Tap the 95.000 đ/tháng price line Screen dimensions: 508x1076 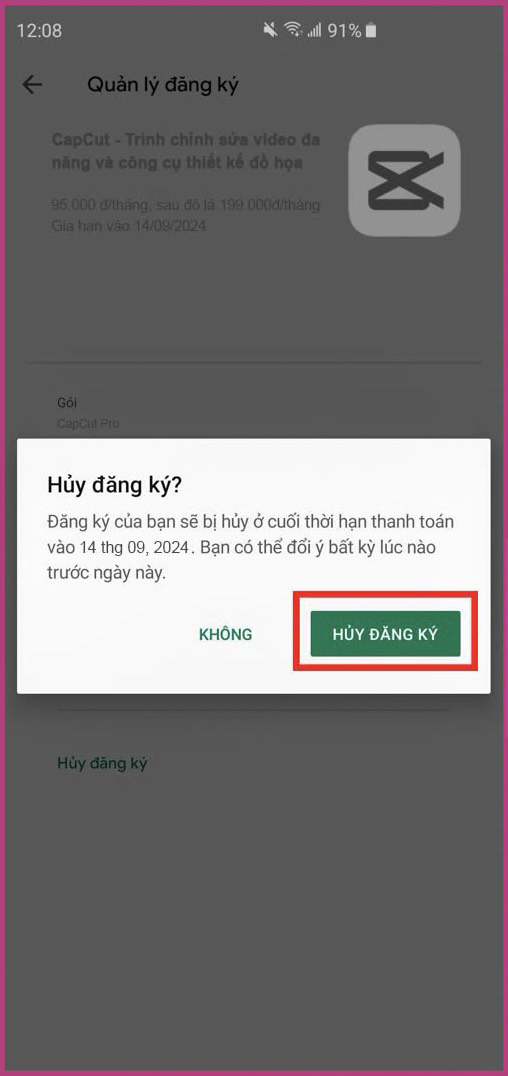185,204
